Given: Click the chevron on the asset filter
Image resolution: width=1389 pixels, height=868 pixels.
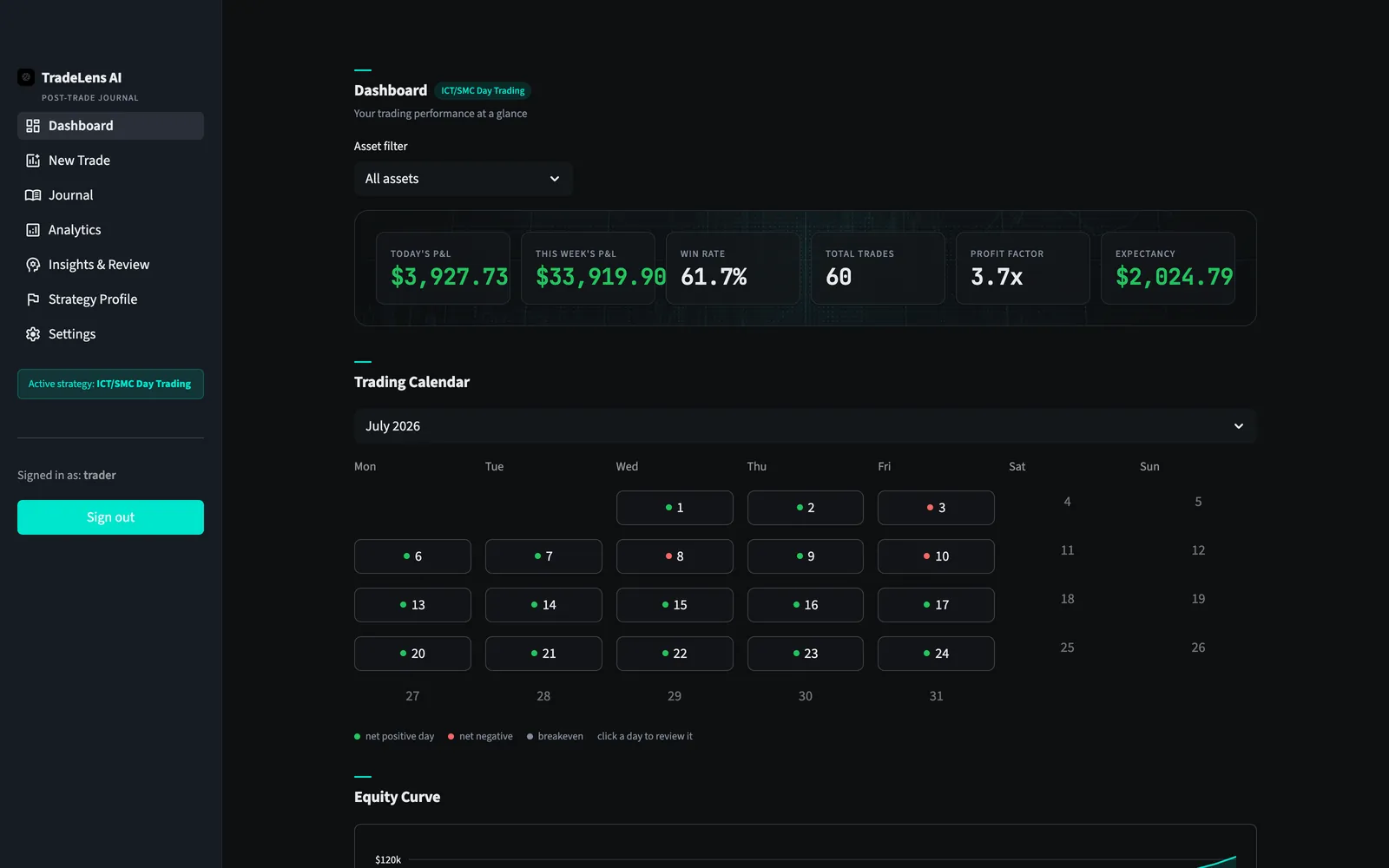Looking at the screenshot, I should (554, 179).
